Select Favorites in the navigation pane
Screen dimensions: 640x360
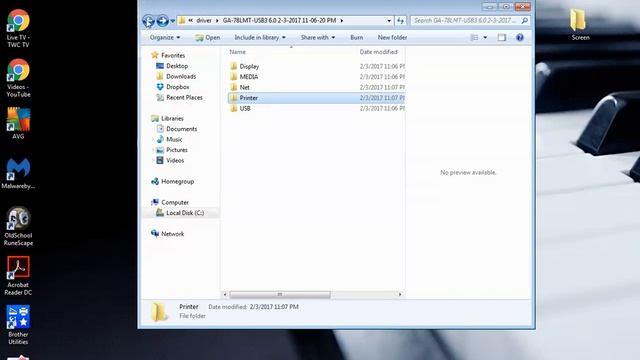click(x=173, y=55)
